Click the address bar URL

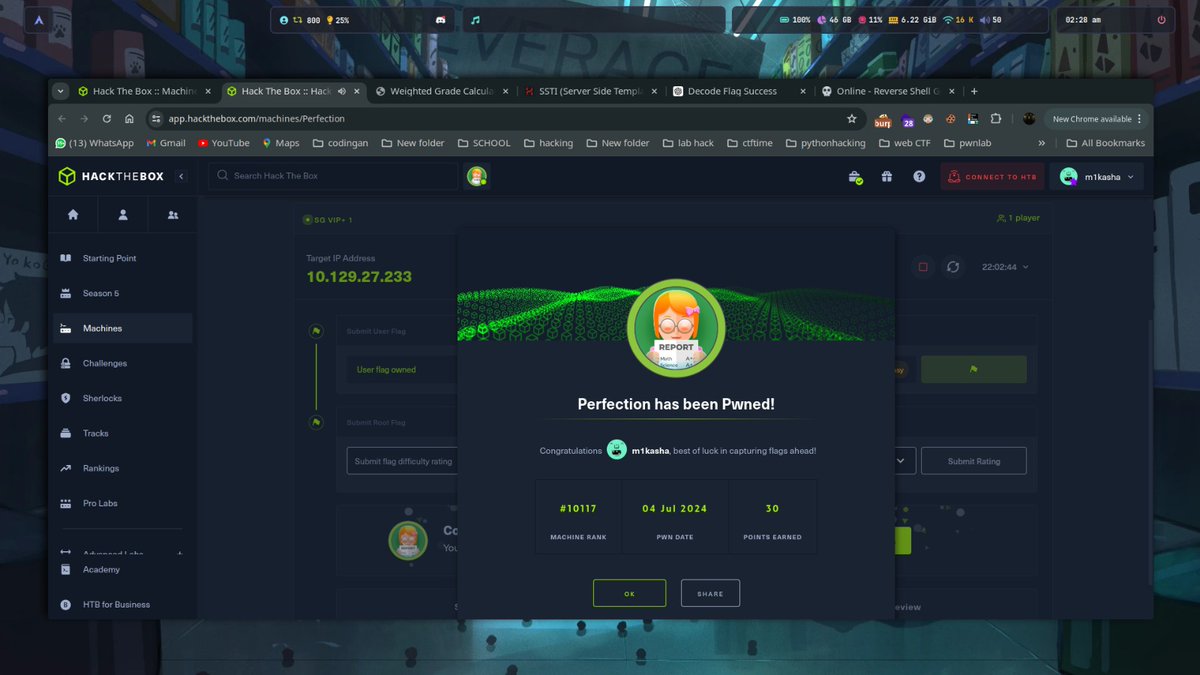pyautogui.click(x=256, y=118)
